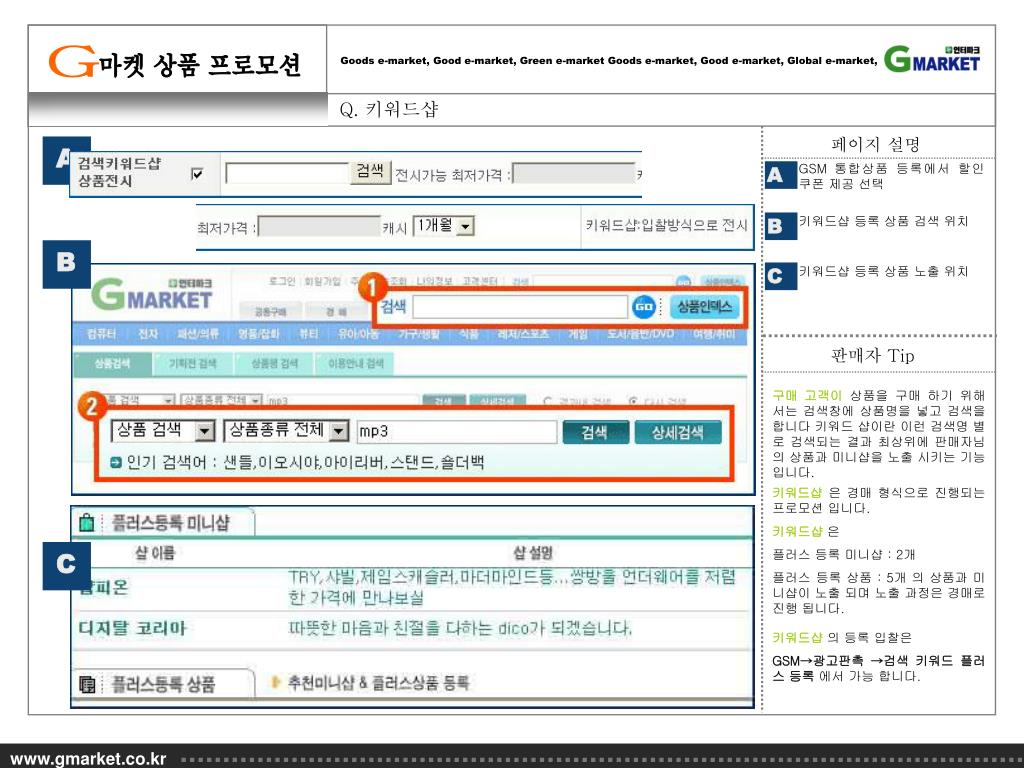Open the 전자 category menu
This screenshot has width=1024, height=768.
(148, 334)
